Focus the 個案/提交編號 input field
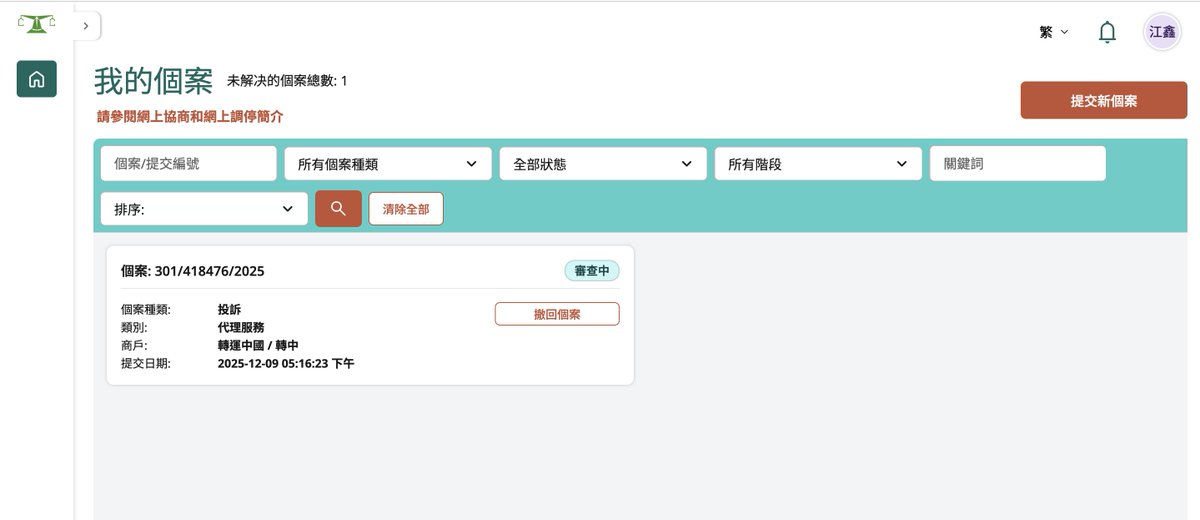 pyautogui.click(x=189, y=164)
